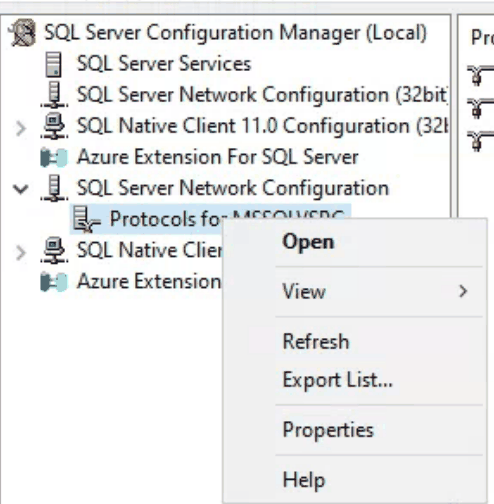Image resolution: width=494 pixels, height=504 pixels.
Task: Select SQL Server Configuration Manager (Local) root
Action: 235,33
